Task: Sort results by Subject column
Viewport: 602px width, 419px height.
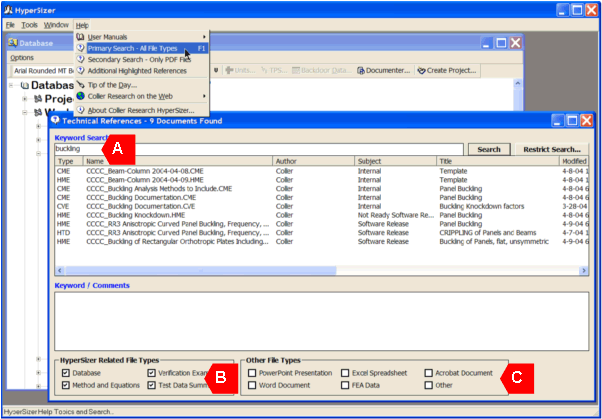Action: [395, 161]
